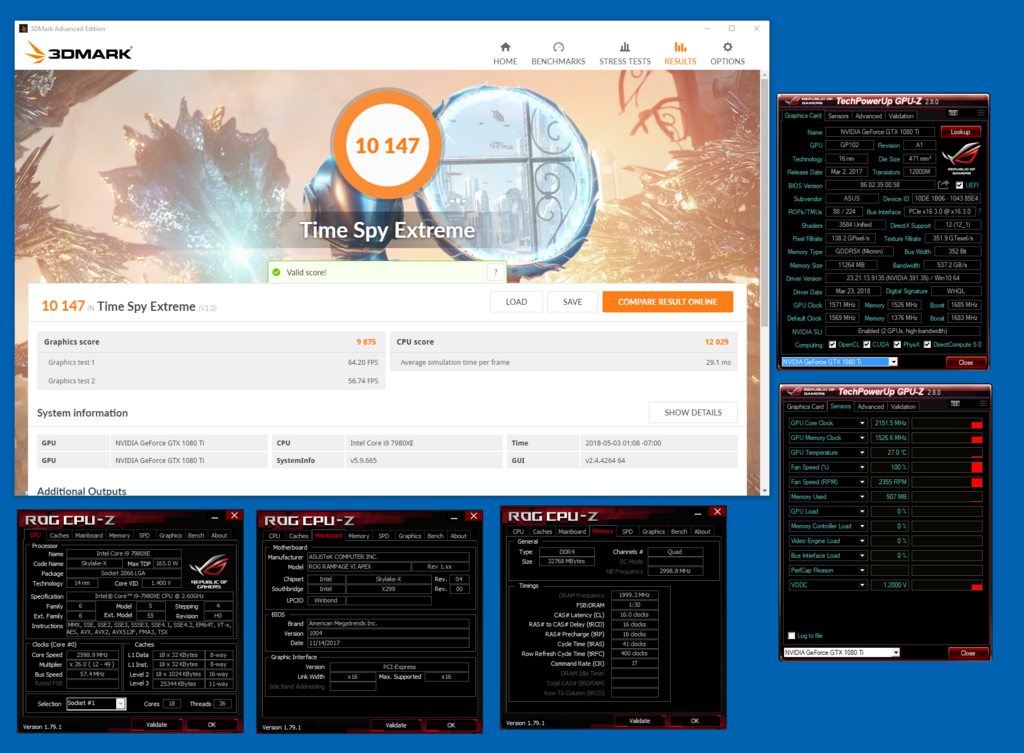Screen dimensions: 1024x753
Task: Open Caches tab in CPU-Z CPU window
Action: click(59, 536)
